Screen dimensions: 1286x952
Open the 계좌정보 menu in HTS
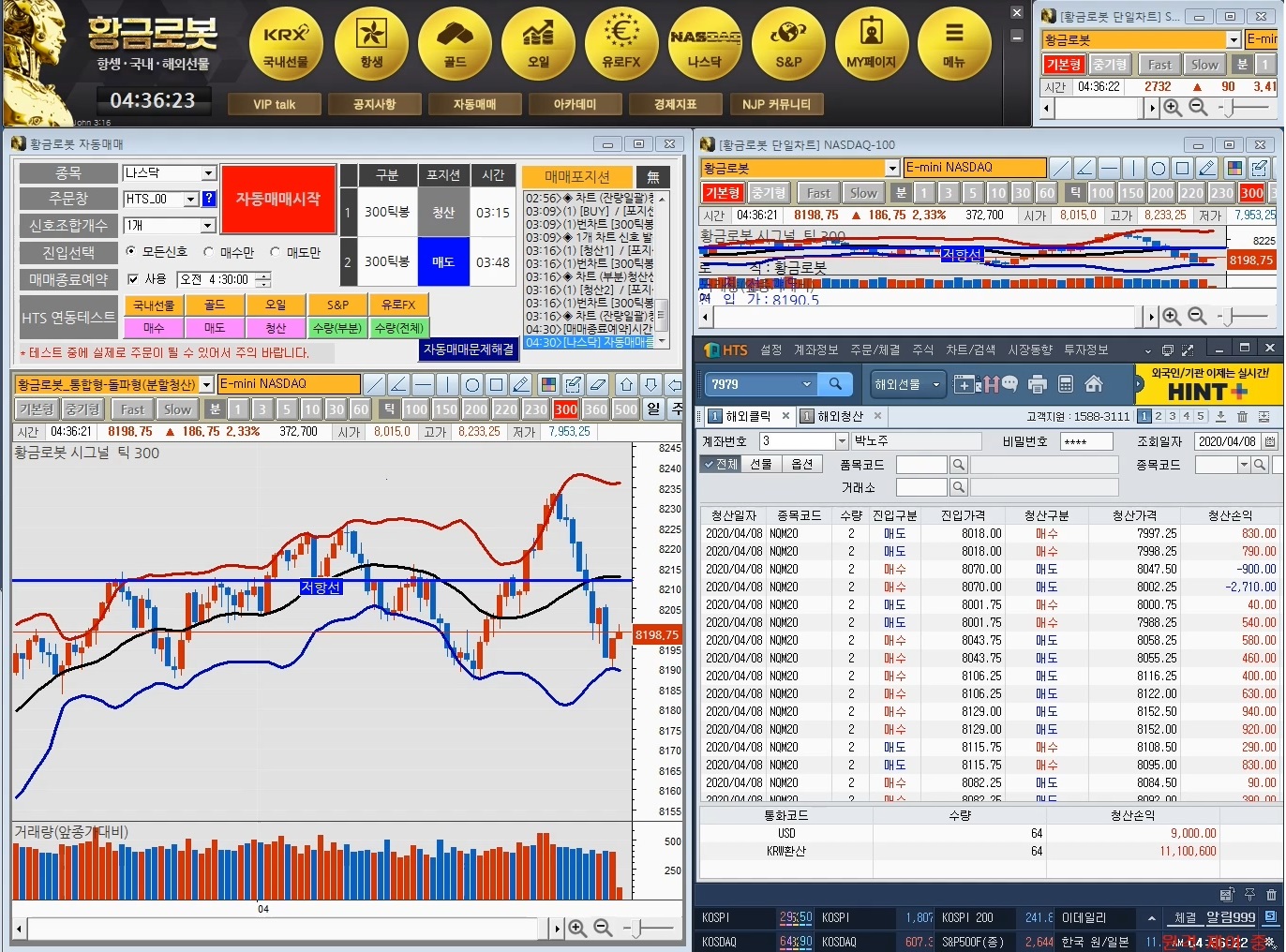[815, 350]
